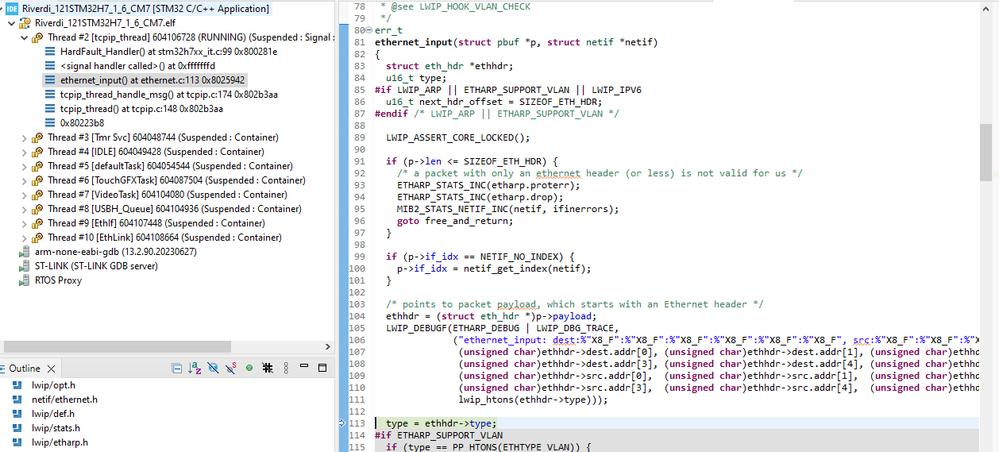Click the include icon beside lwip/opt.h
The width and height of the screenshot is (999, 452).
click(x=18, y=385)
